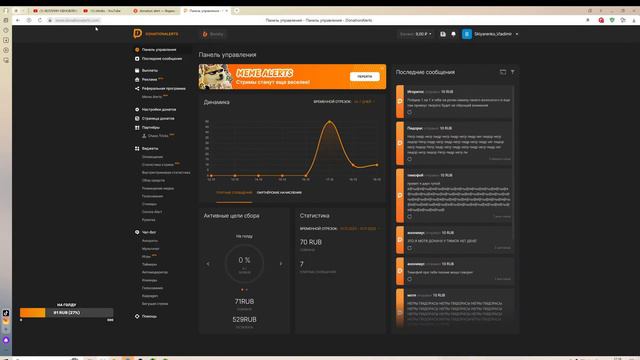Select the orange active Динамика chart tab
This screenshot has width=640, height=360.
coord(234,192)
